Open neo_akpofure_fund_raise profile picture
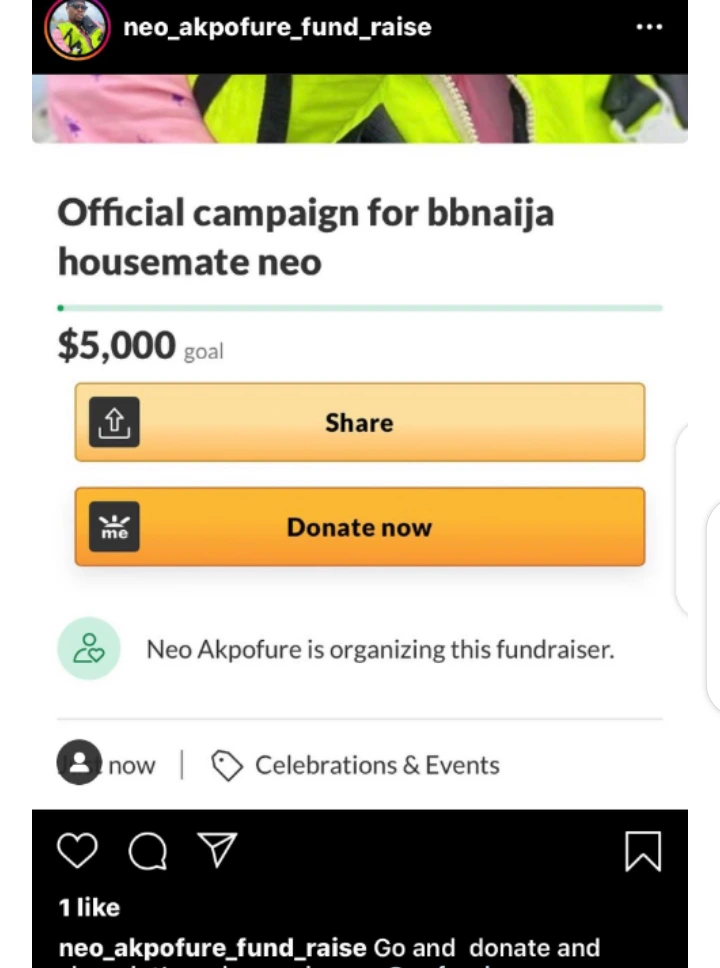This screenshot has width=720, height=968. coord(77,28)
